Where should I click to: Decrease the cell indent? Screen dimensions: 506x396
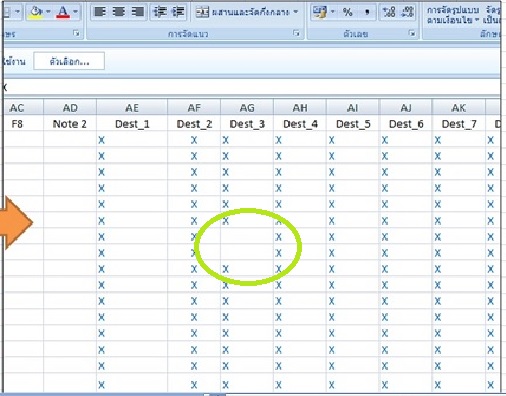click(160, 12)
